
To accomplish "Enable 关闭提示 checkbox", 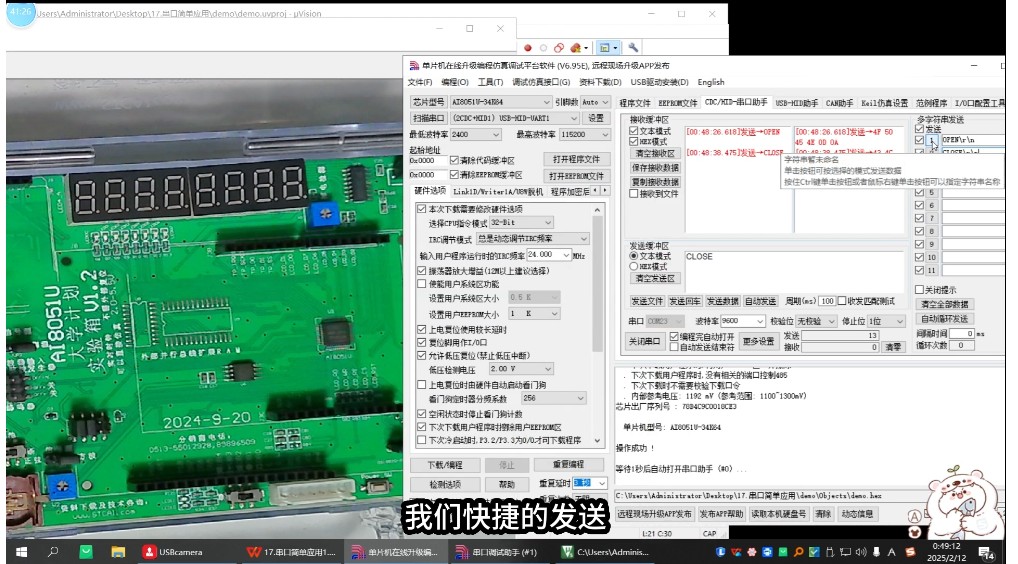I will tap(919, 289).
